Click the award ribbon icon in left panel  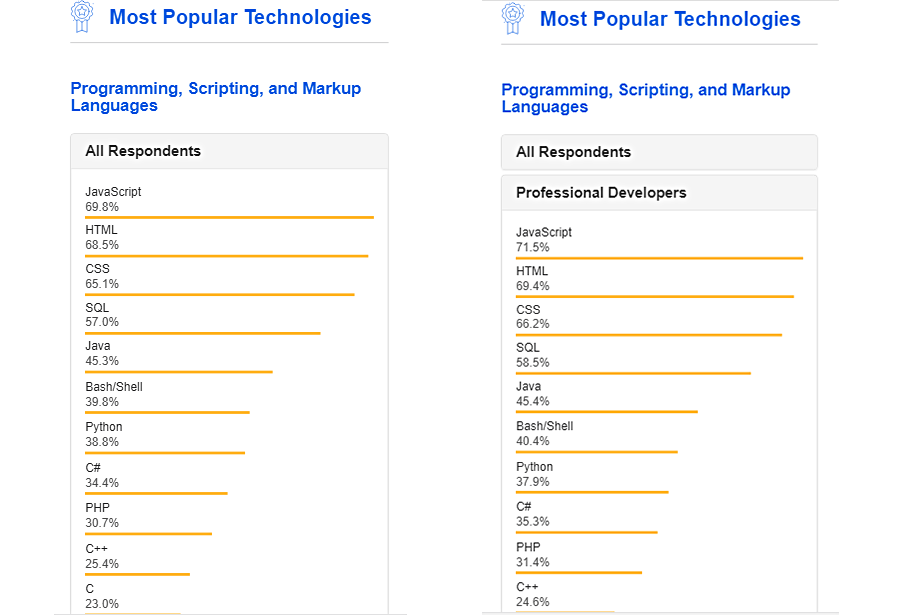82,17
